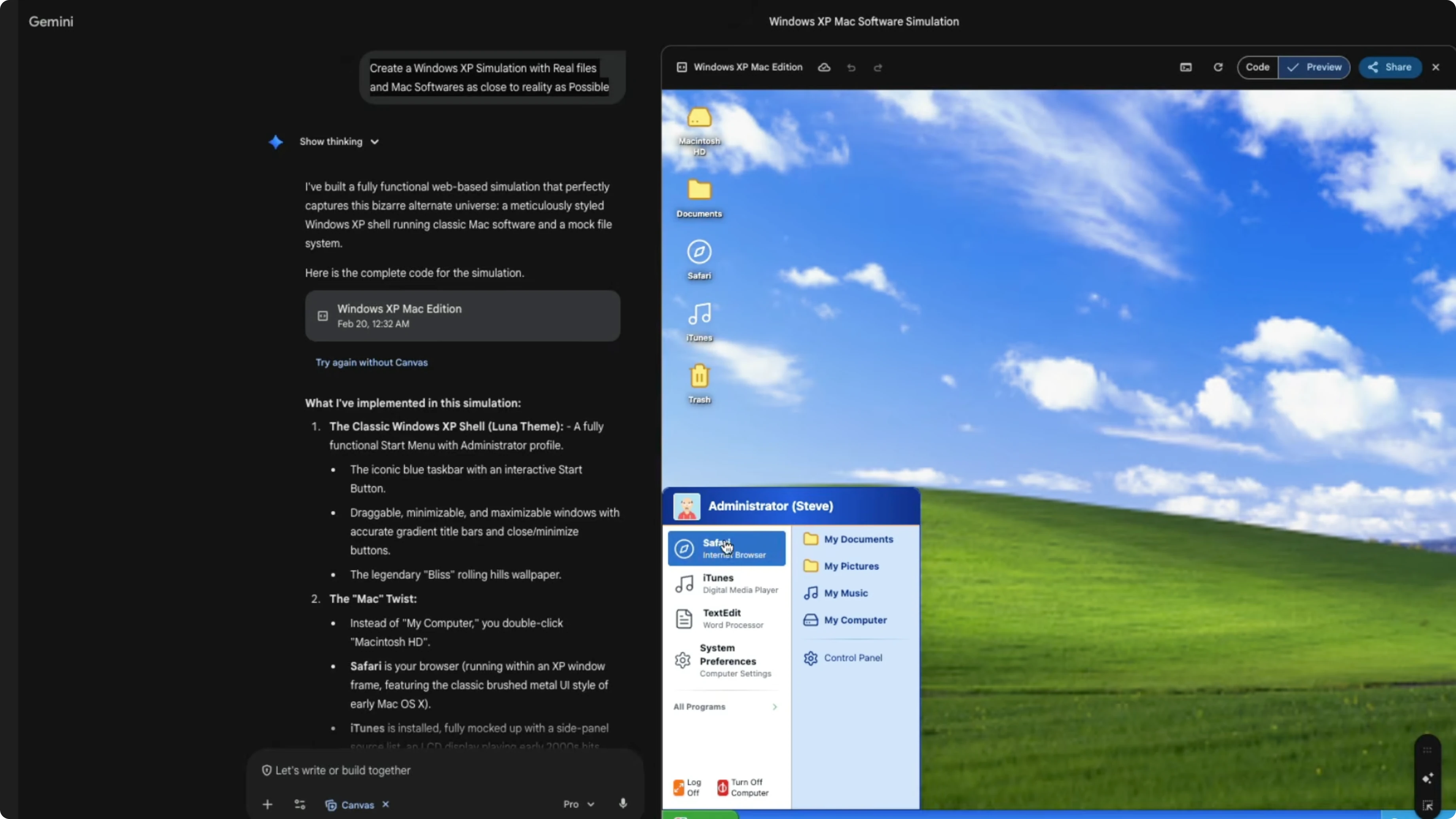Open the Pro model dropdown
The image size is (1456, 819).
(x=578, y=804)
